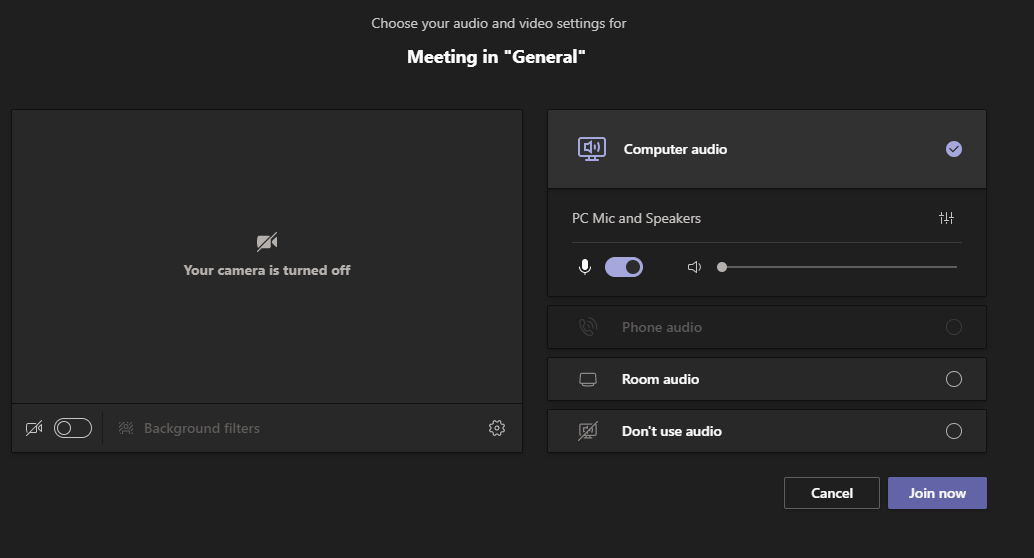
Task: Choose the Computer audio option
Action: pyautogui.click(x=767, y=149)
